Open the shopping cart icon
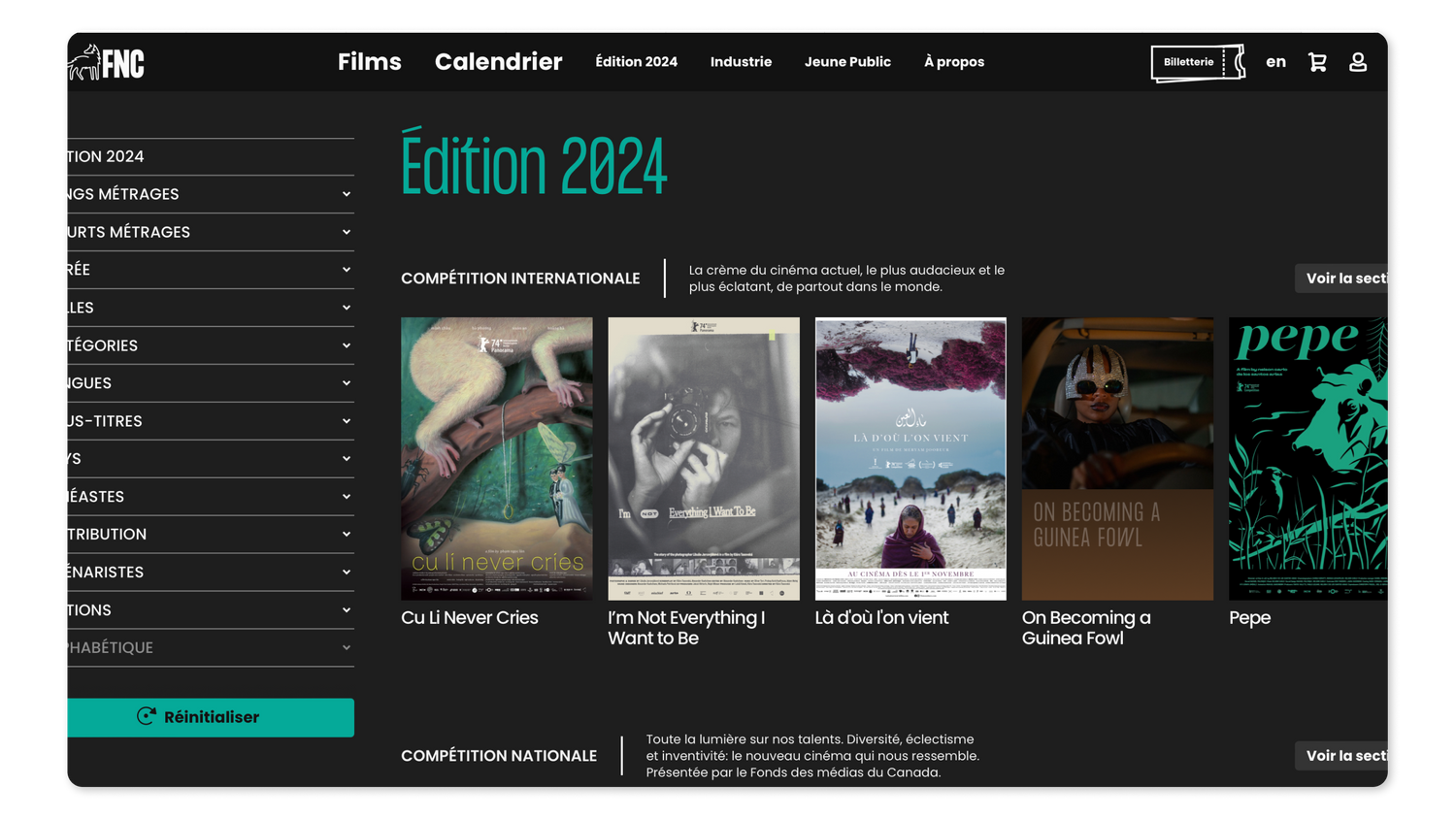Screen dimensions: 1456x819 click(1317, 62)
